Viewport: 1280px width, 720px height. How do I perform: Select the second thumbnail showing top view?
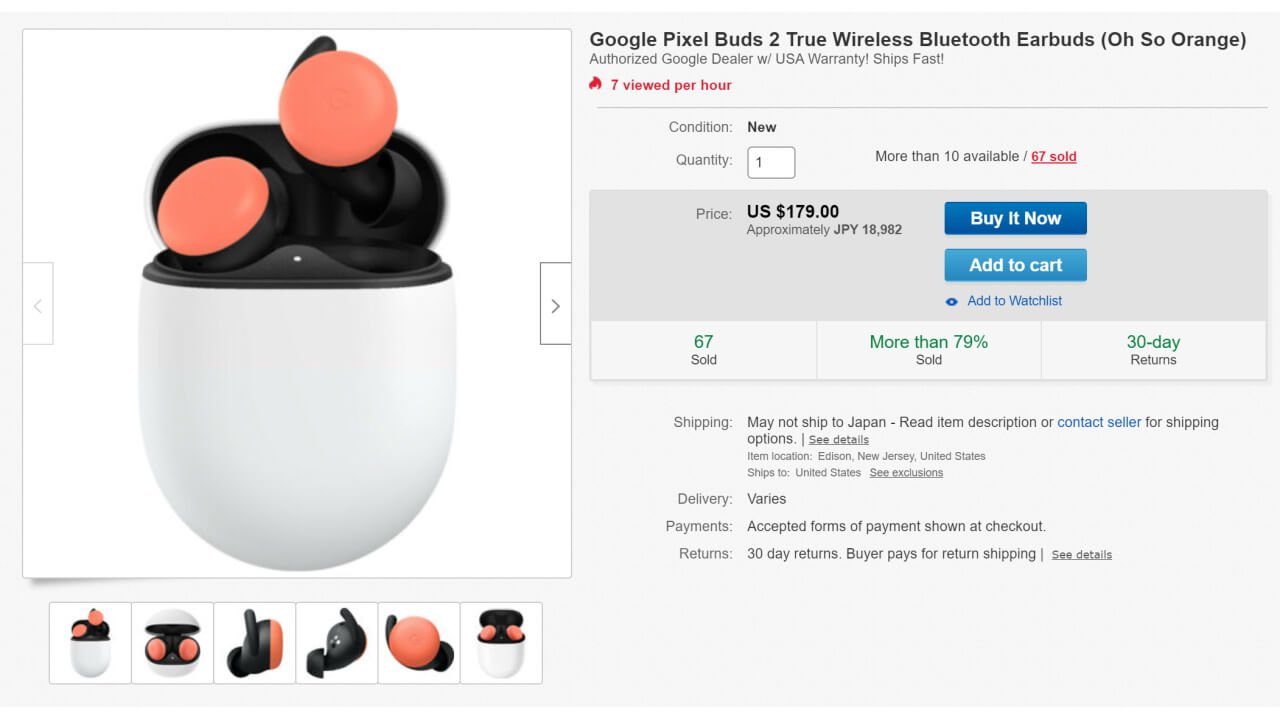click(x=172, y=643)
